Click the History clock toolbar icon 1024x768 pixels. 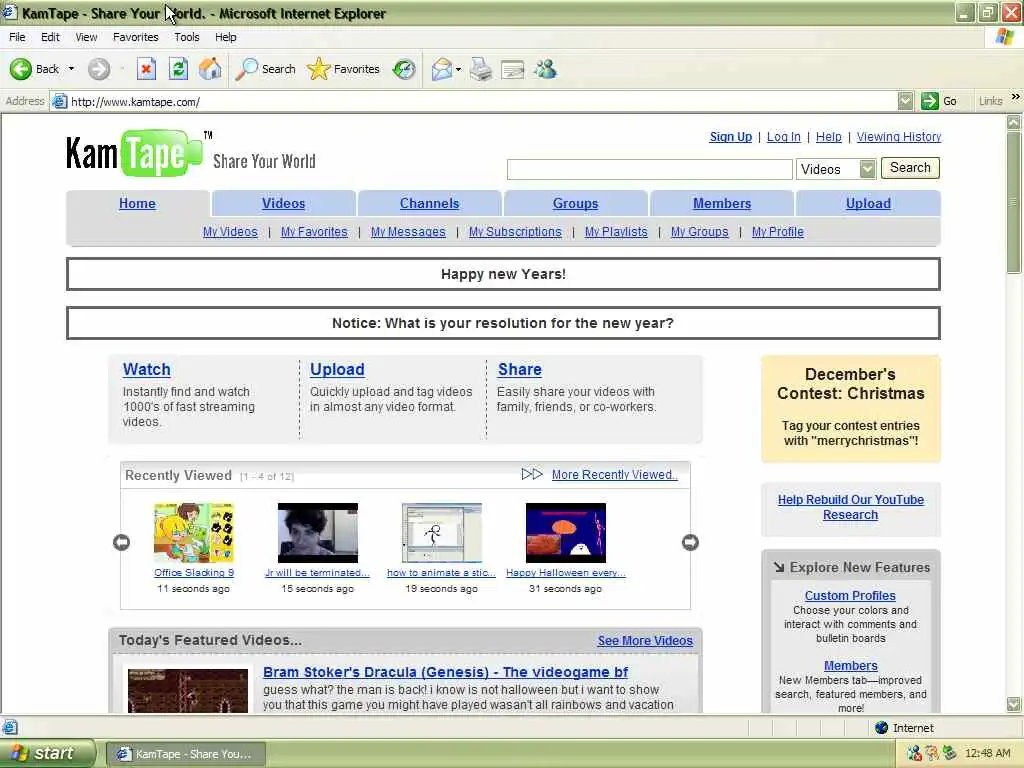point(404,69)
